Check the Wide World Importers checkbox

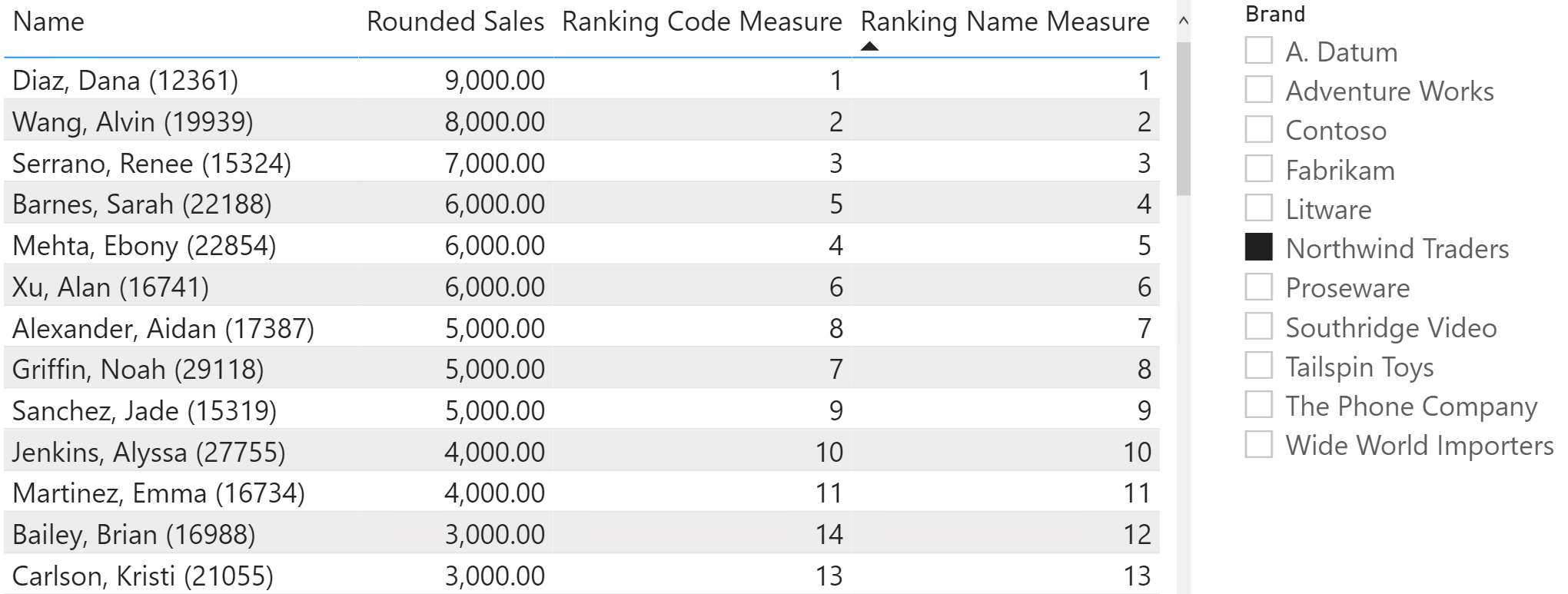1258,444
